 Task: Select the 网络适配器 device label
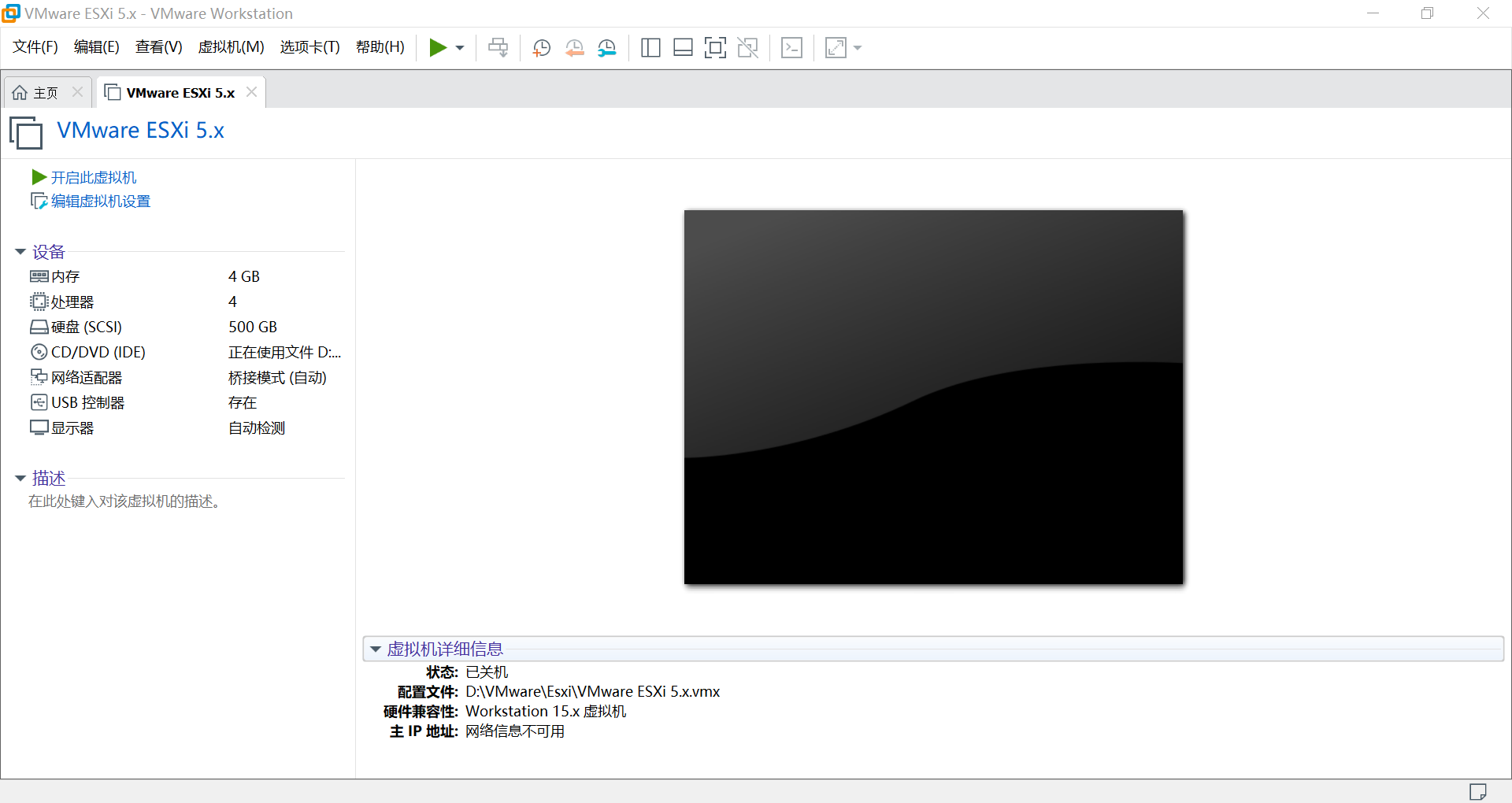click(87, 377)
